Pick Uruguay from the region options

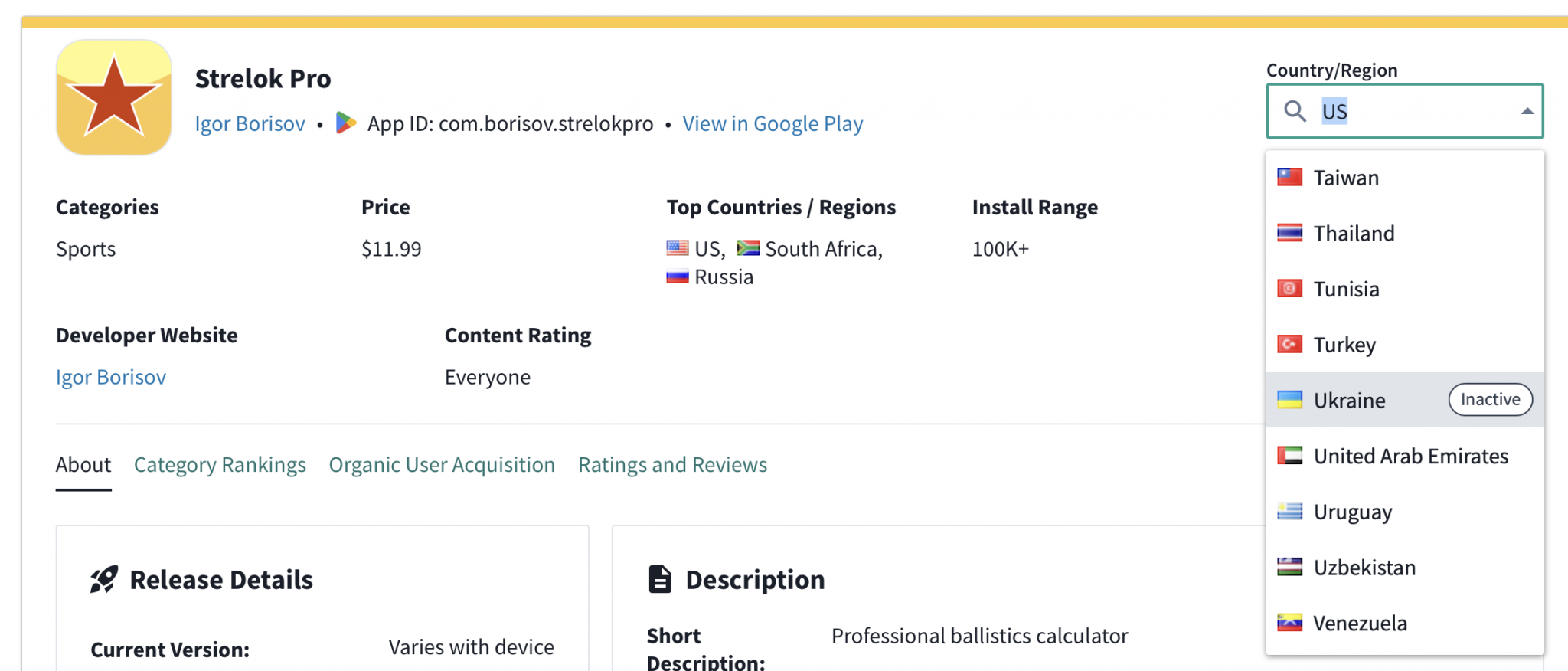(x=1352, y=512)
